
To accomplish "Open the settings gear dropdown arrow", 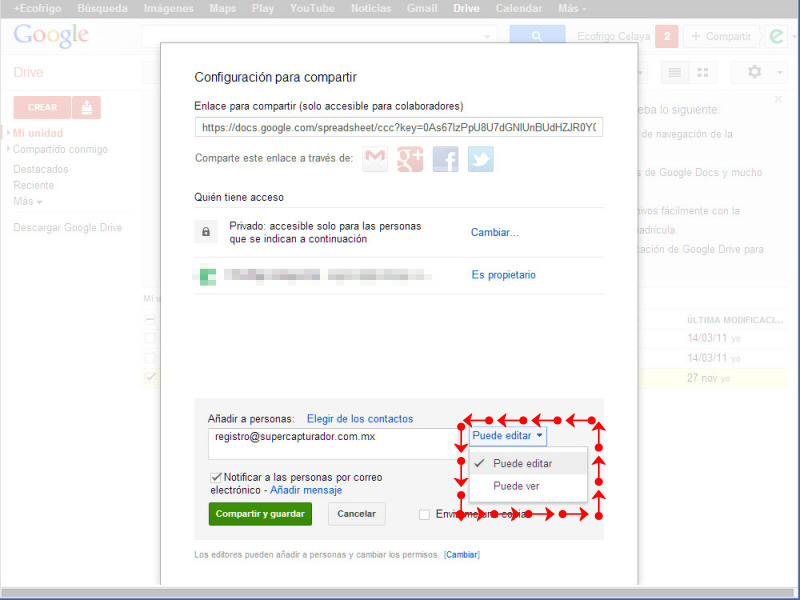I will [780, 72].
